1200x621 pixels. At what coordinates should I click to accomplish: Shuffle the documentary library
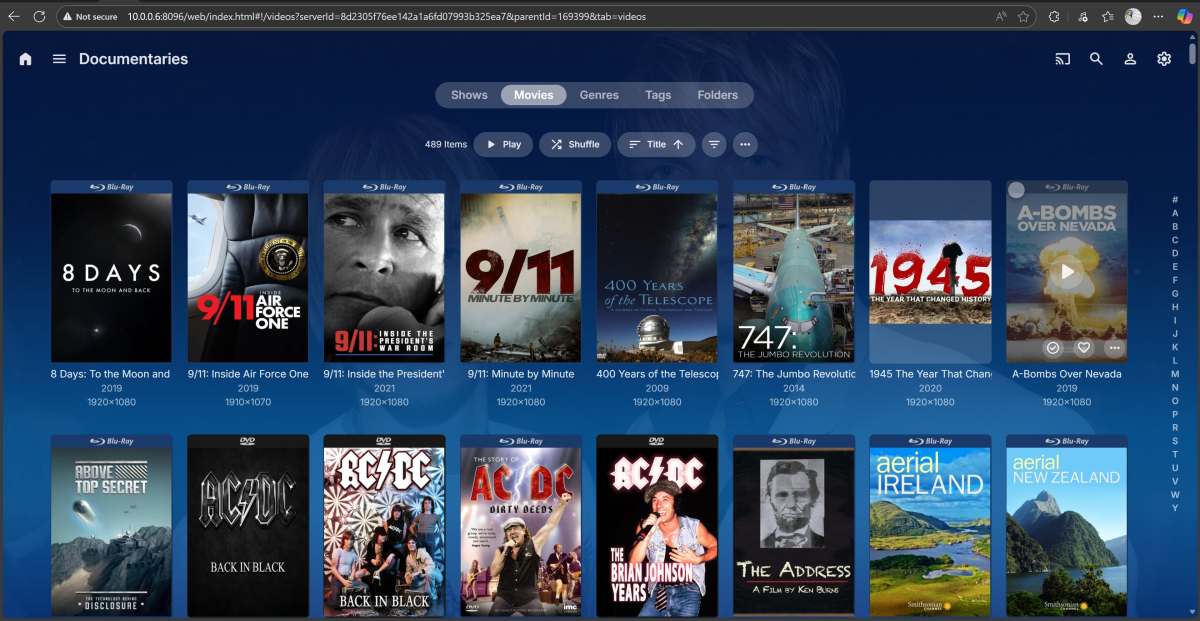coord(575,144)
